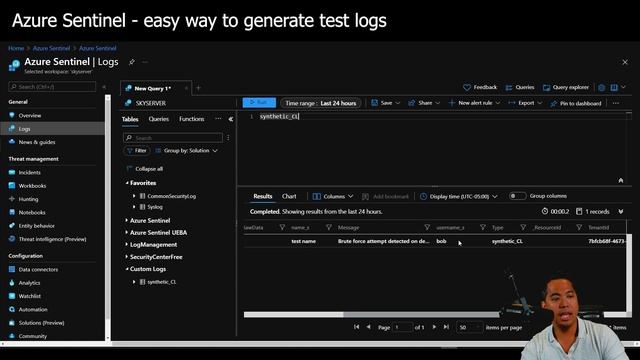Open Hunting in the sidebar
This screenshot has width=640, height=360.
[28, 199]
